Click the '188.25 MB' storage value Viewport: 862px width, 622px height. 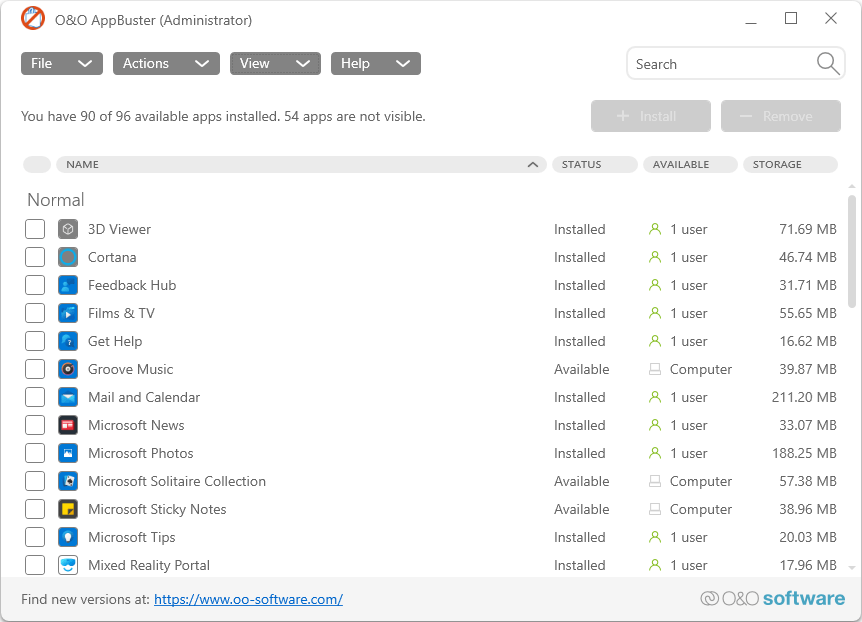[x=804, y=453]
